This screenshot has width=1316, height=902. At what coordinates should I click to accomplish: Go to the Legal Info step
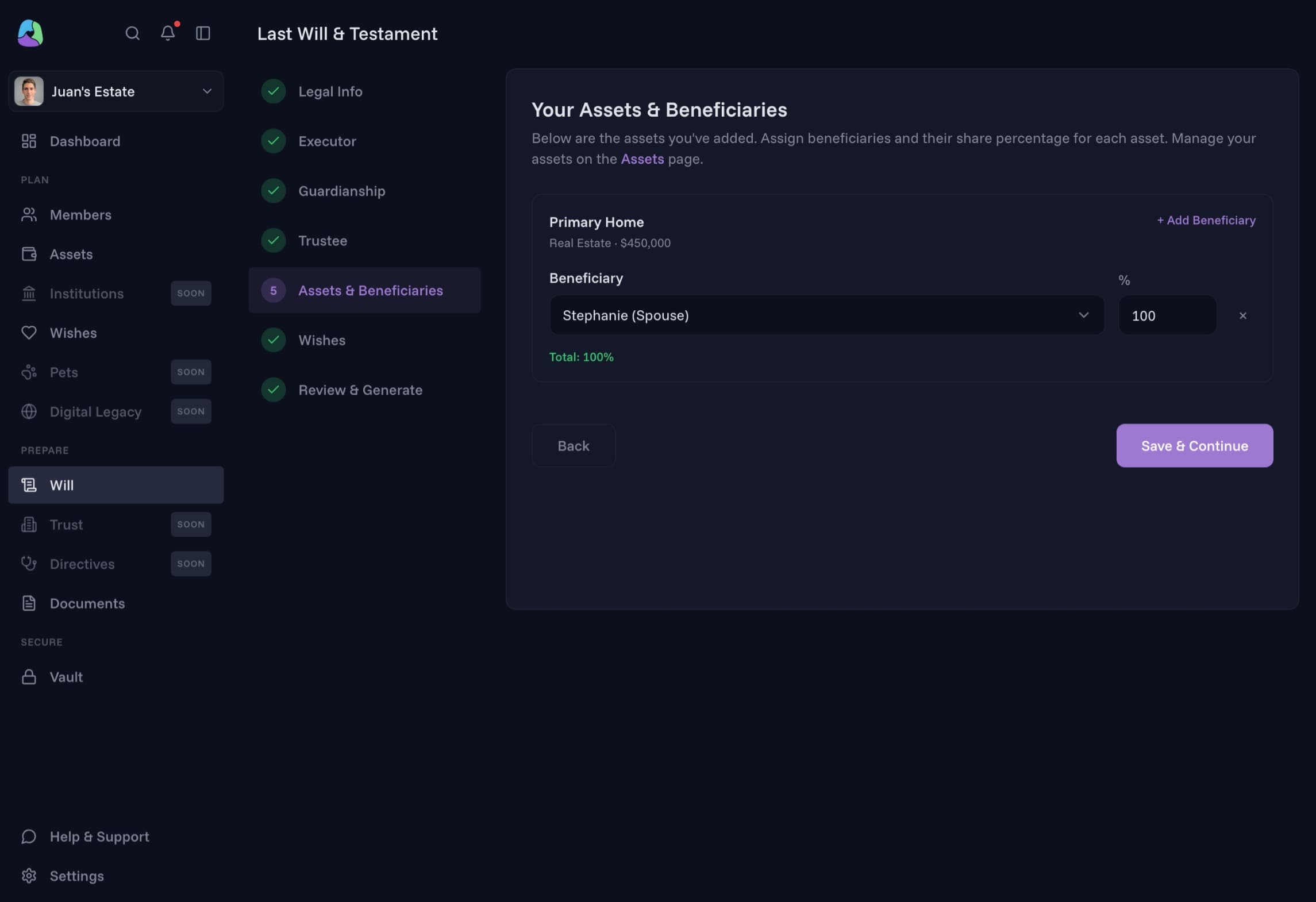click(364, 91)
